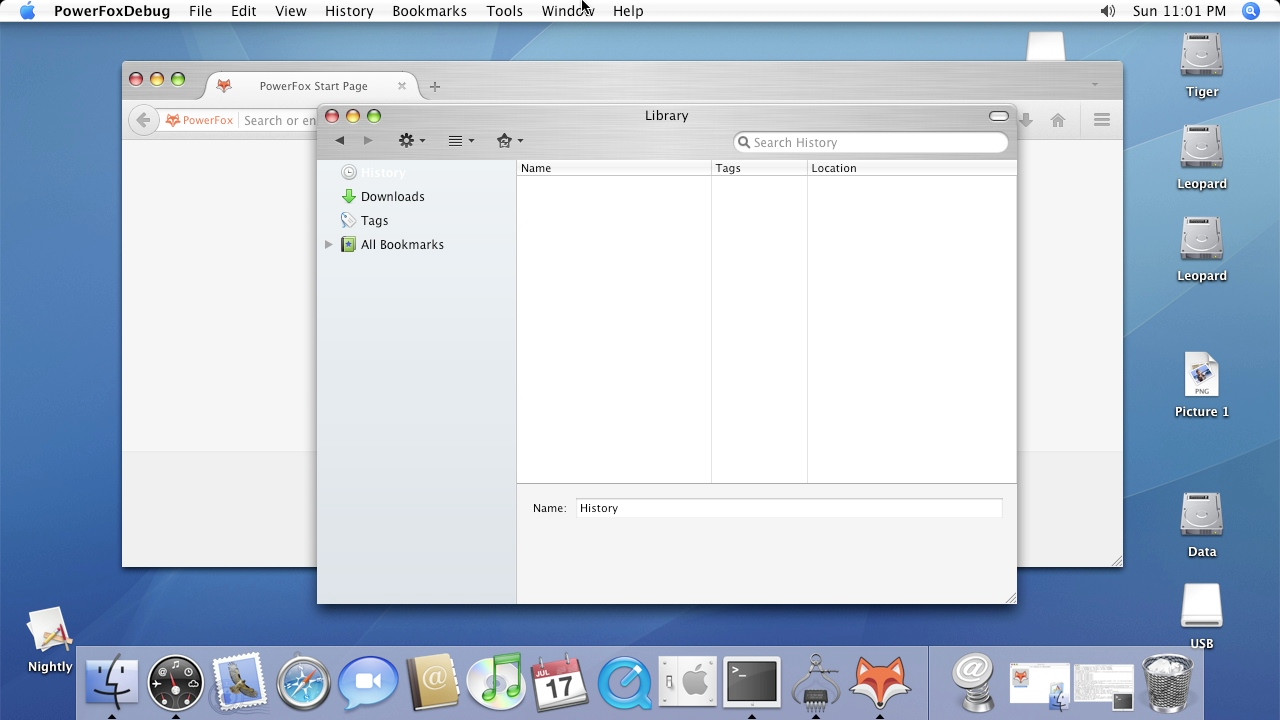Viewport: 1280px width, 720px height.
Task: Select the Picture 1 file on desktop
Action: [1202, 385]
